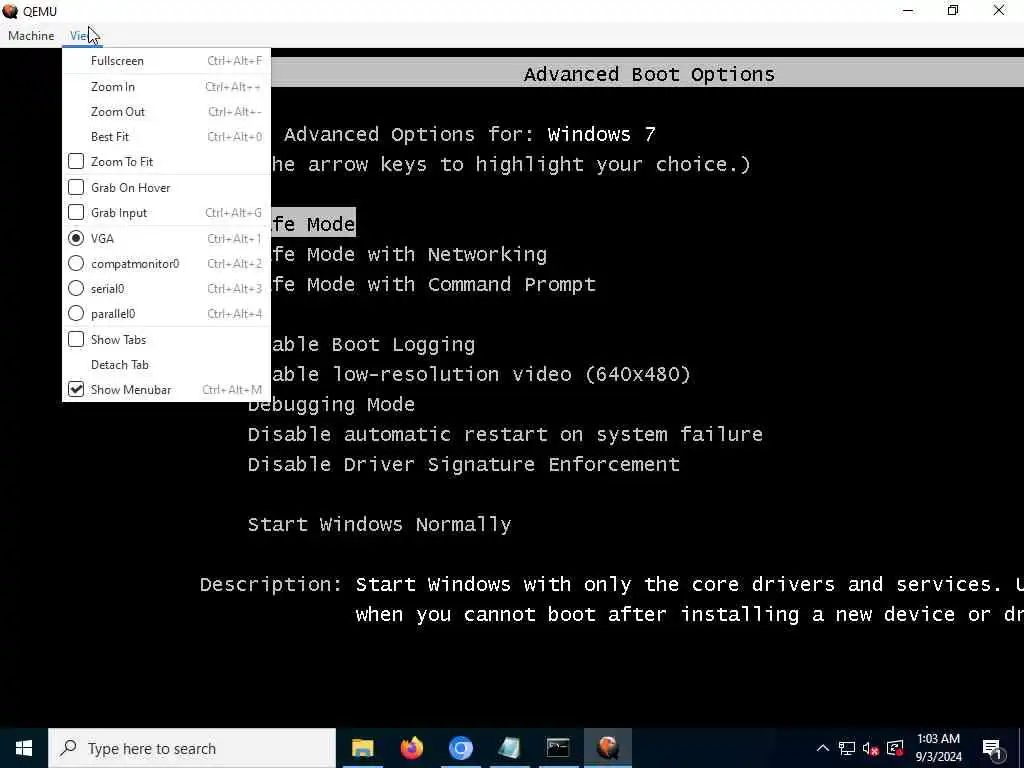
Task: Choose Best Fit menu item
Action: [x=167, y=136]
